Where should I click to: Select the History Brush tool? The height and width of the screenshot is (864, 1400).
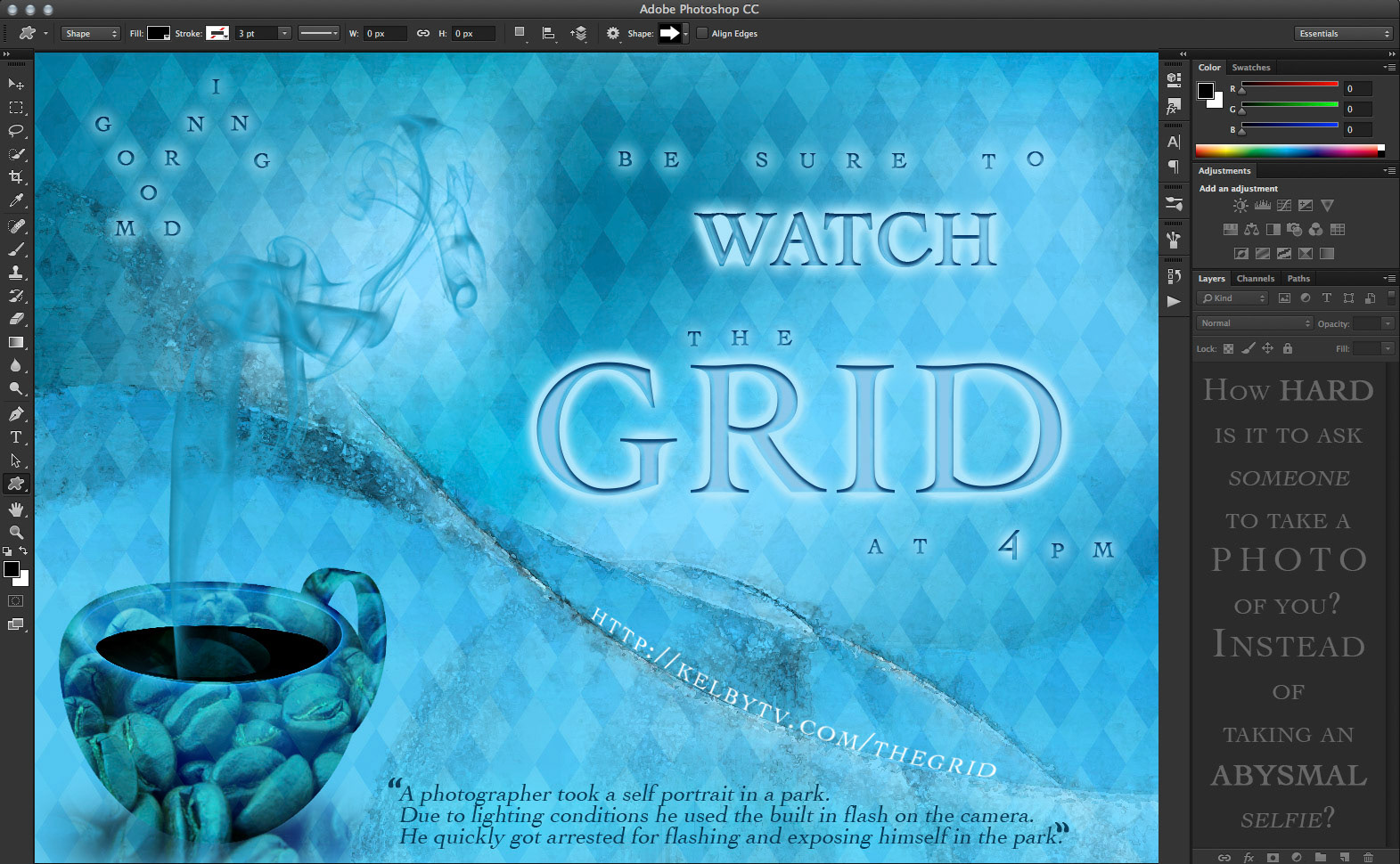point(16,296)
